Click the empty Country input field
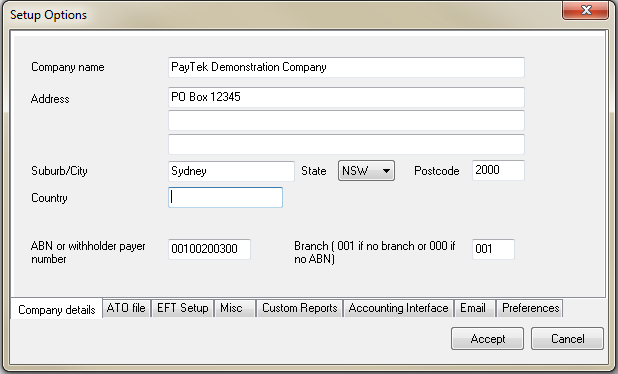Screen dimensions: 618x374 click(x=225, y=197)
